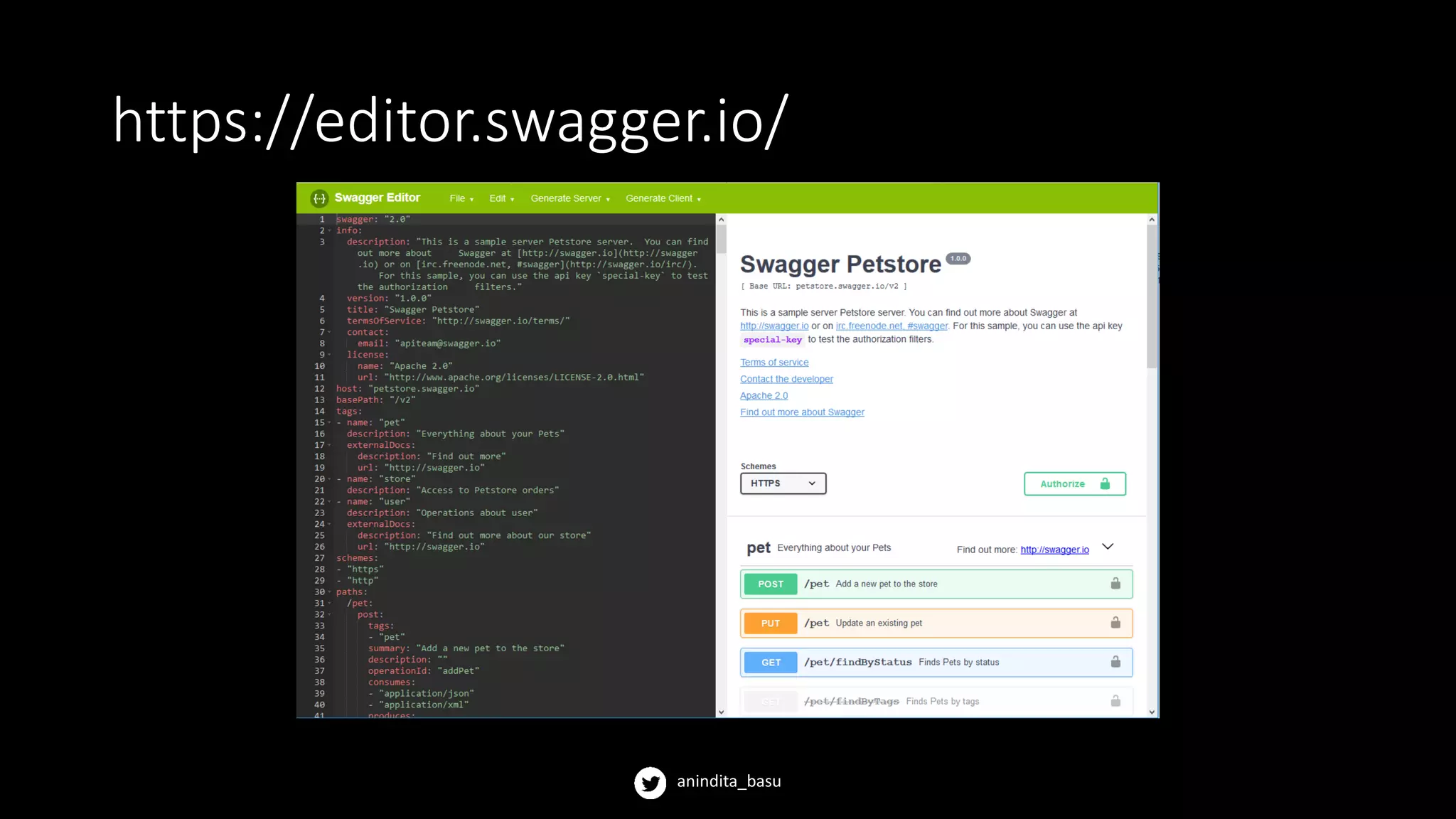This screenshot has width=1456, height=819.
Task: Open the Contact the developer link
Action: (786, 379)
